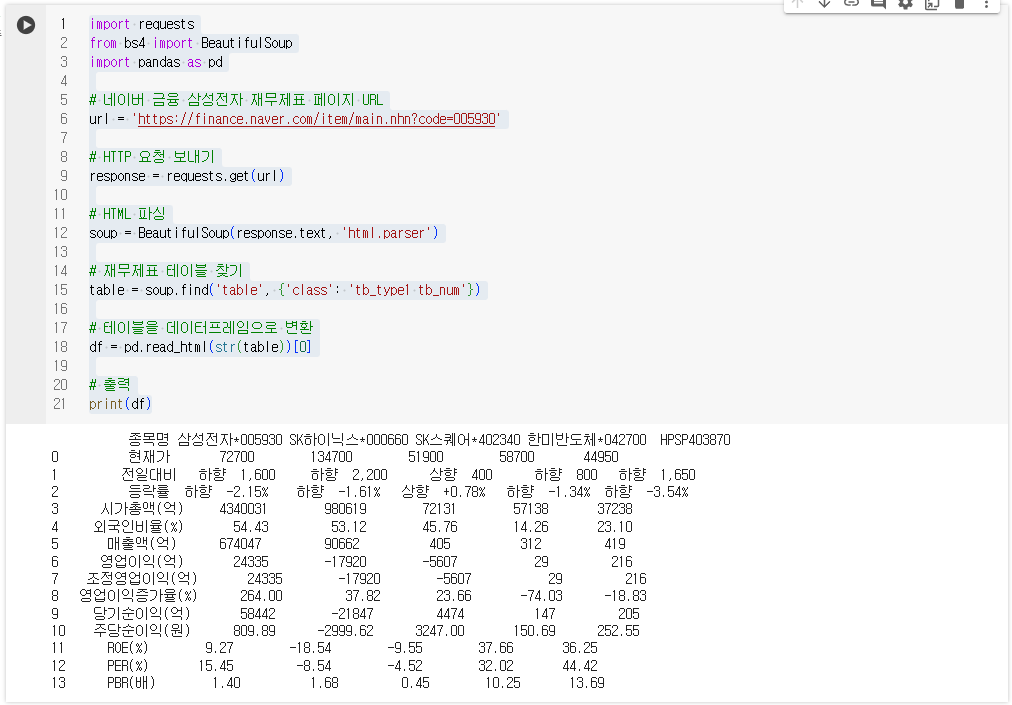This screenshot has width=1012, height=705.
Task: Click the 'response = requests.get(url)' line
Action: pyautogui.click(x=187, y=176)
